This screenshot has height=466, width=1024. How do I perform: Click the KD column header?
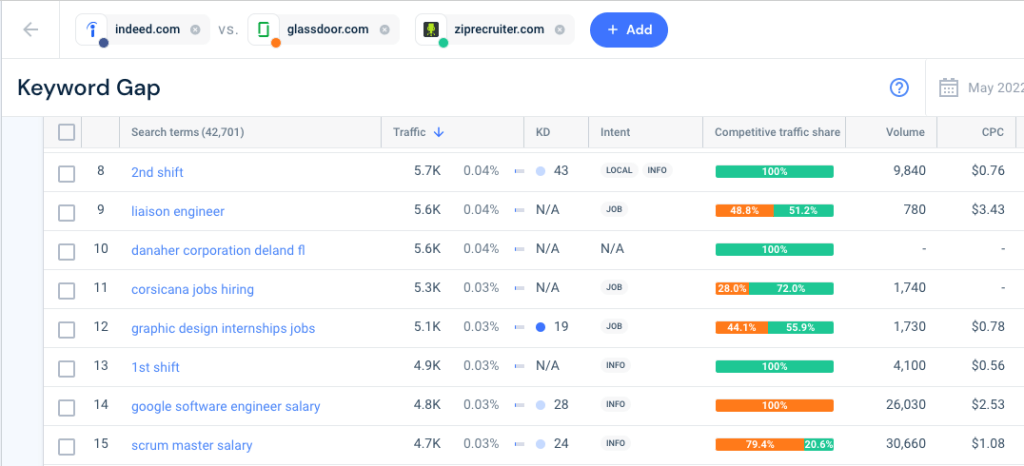[x=543, y=132]
